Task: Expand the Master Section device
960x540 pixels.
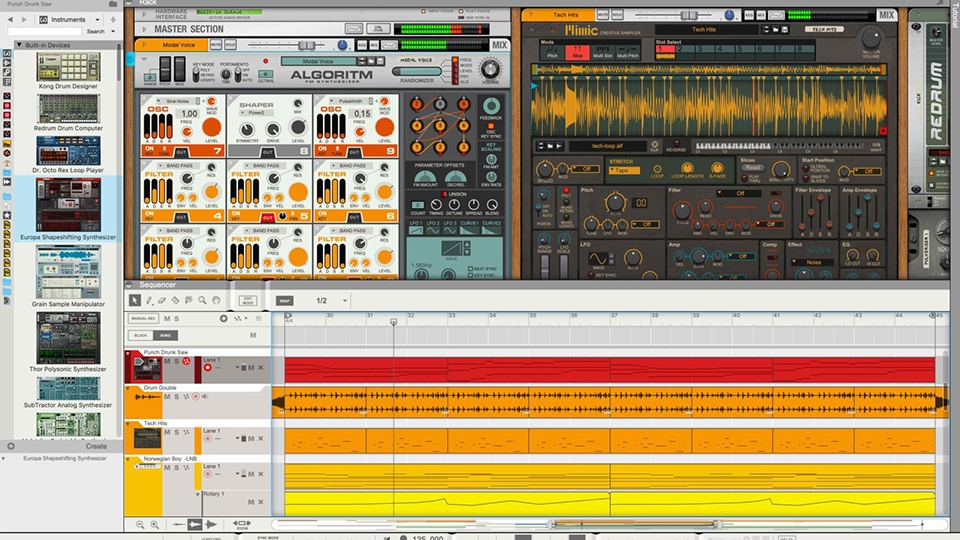Action: pos(144,29)
